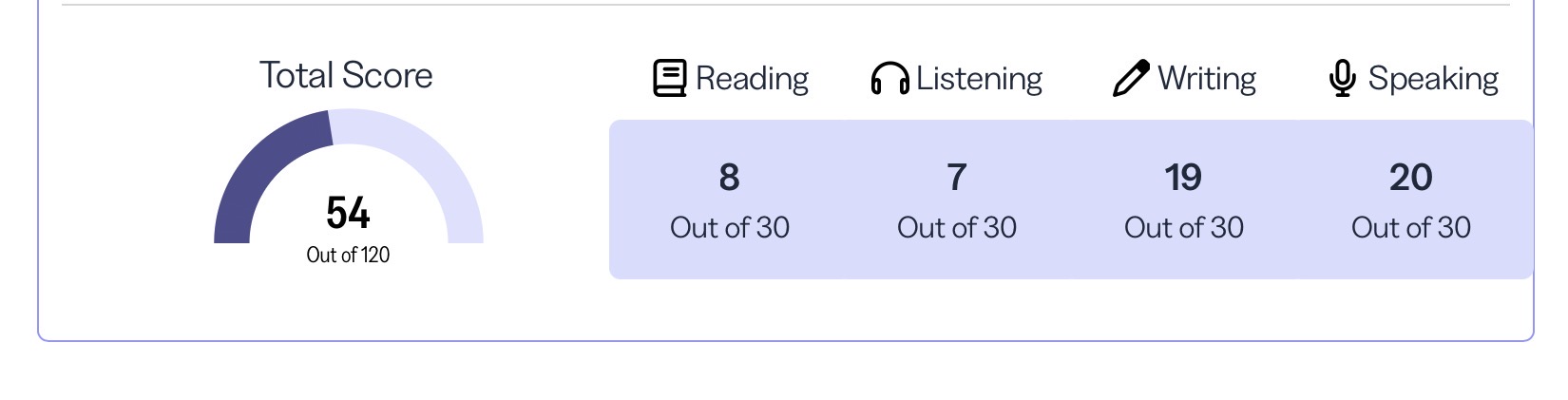Click the Out of 120 text
The image size is (1568, 400).
point(348,255)
